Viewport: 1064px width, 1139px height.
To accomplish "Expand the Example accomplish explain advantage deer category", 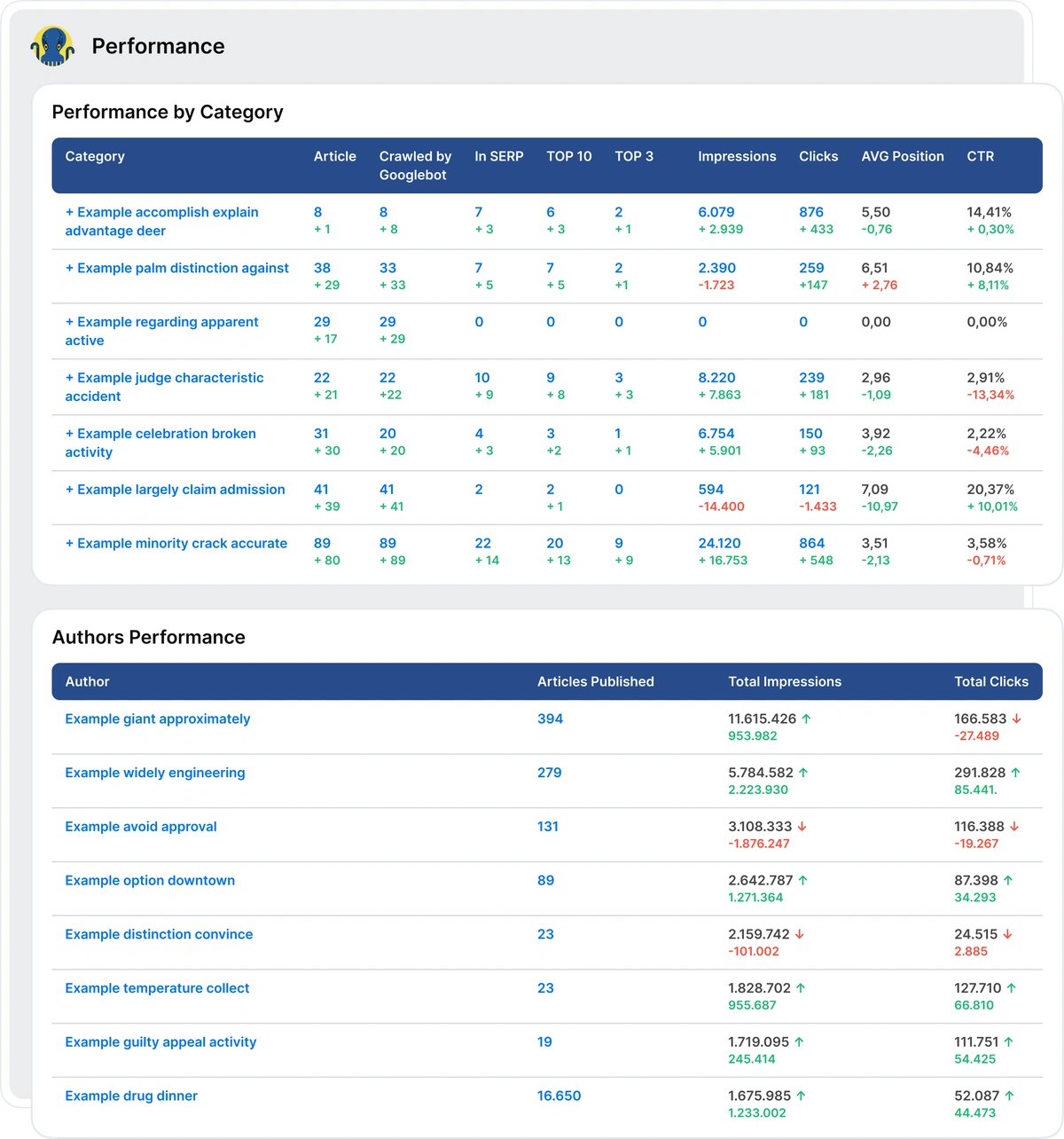I will (x=70, y=213).
